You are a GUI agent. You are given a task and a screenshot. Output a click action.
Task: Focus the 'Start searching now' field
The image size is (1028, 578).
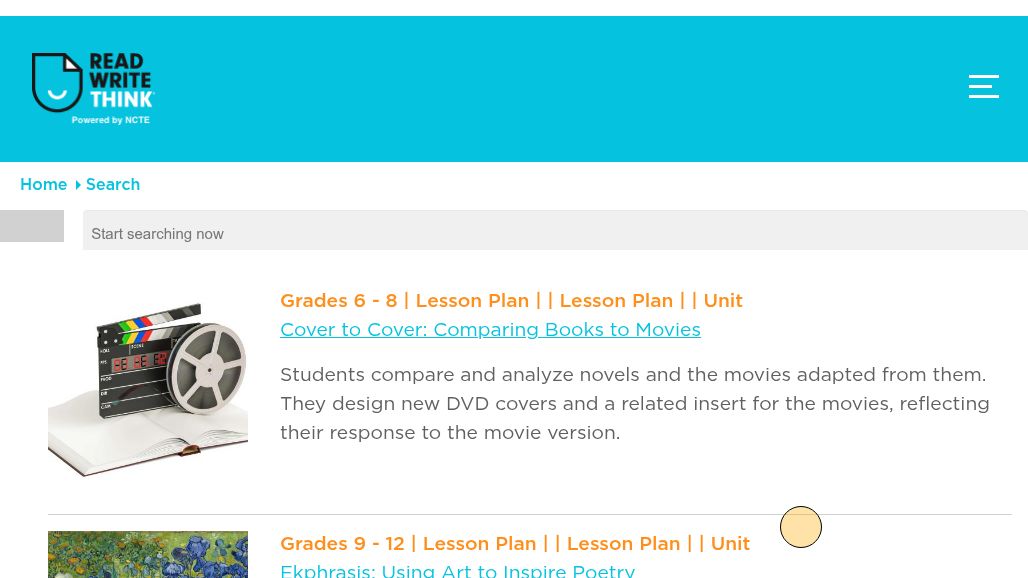point(554,233)
